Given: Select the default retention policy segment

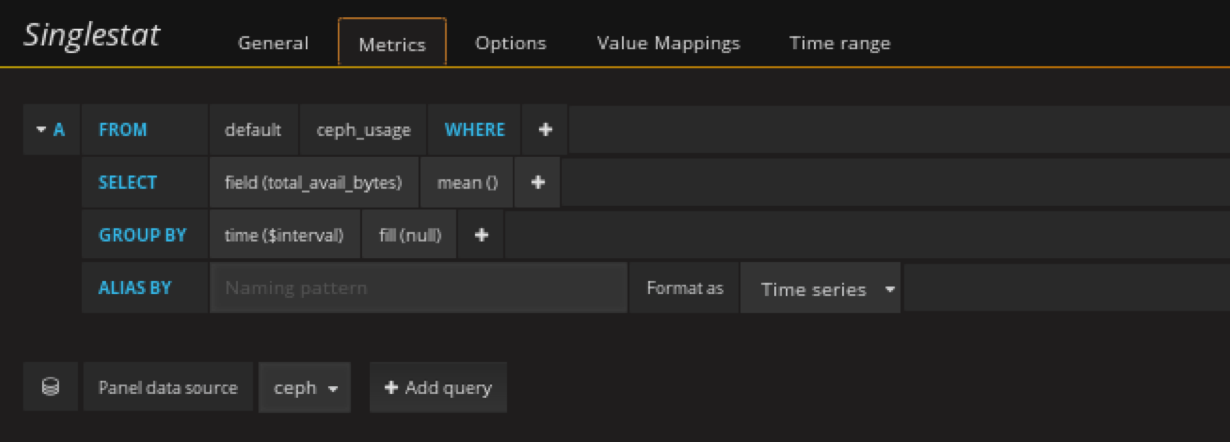Looking at the screenshot, I should tap(253, 130).
